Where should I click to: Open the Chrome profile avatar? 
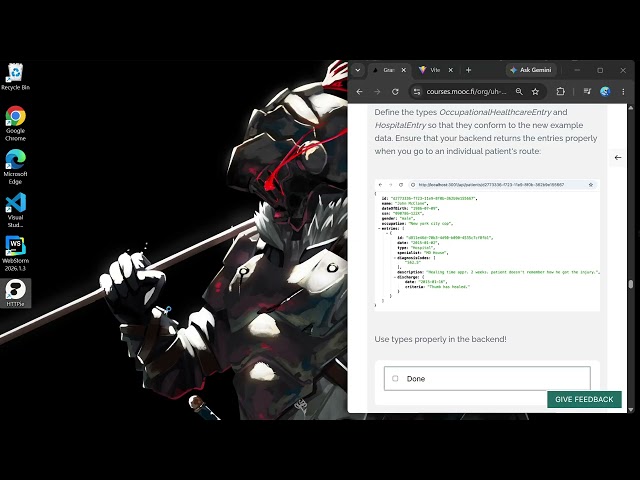point(605,92)
